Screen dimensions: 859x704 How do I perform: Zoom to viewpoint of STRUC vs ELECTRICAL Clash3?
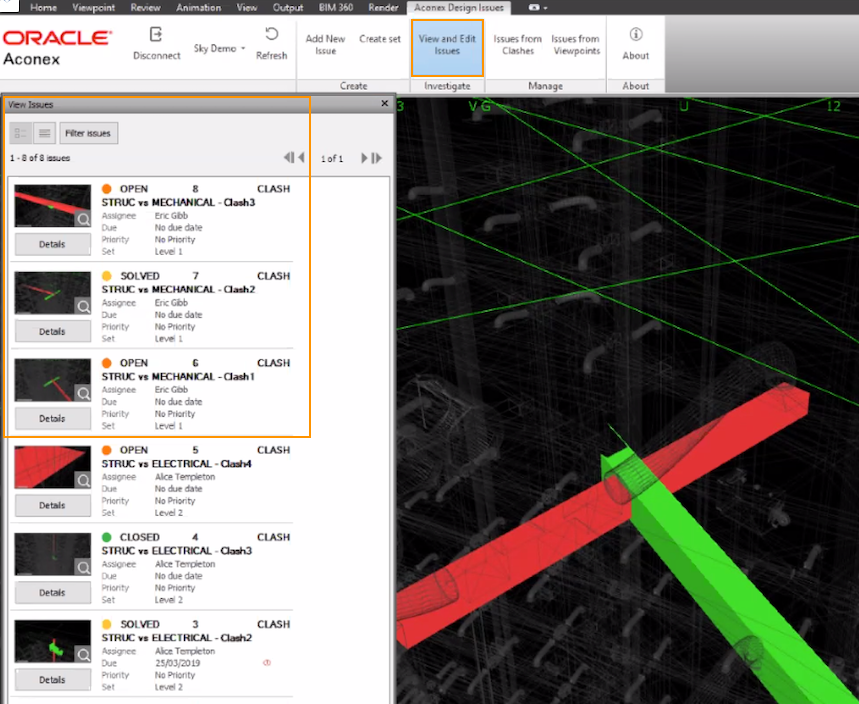pos(83,568)
